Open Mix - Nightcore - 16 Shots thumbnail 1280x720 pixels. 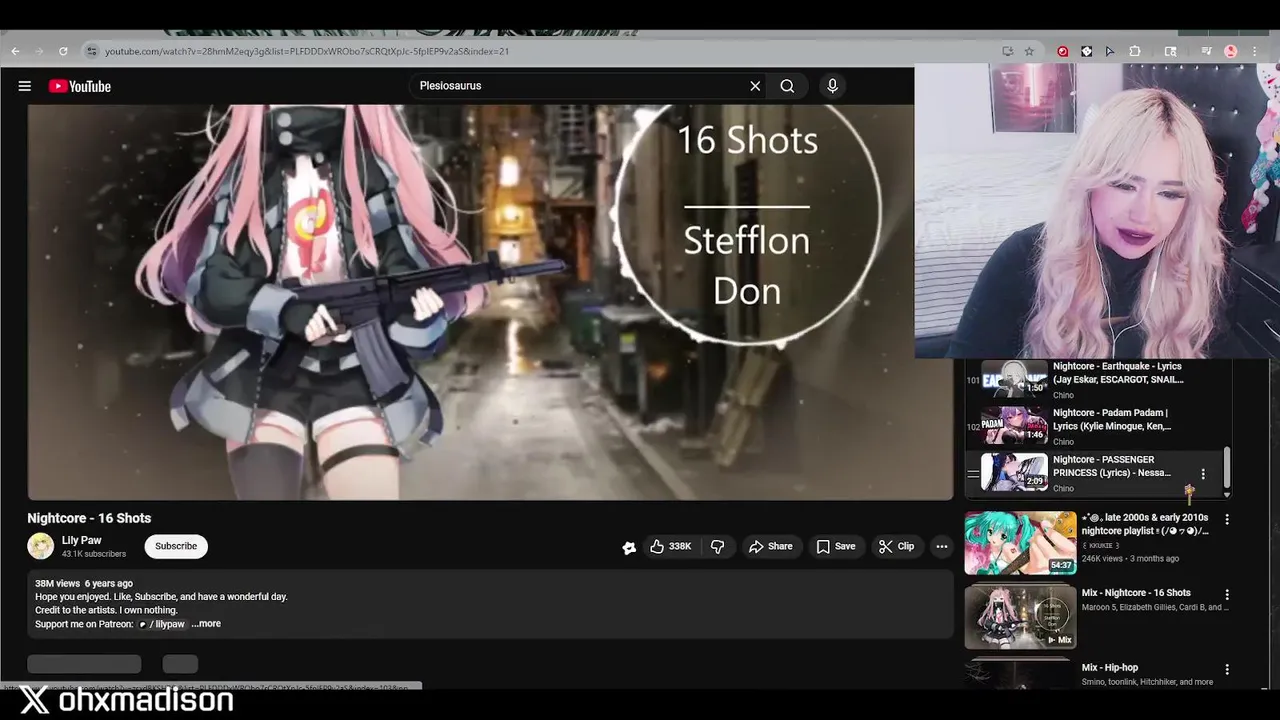1020,617
